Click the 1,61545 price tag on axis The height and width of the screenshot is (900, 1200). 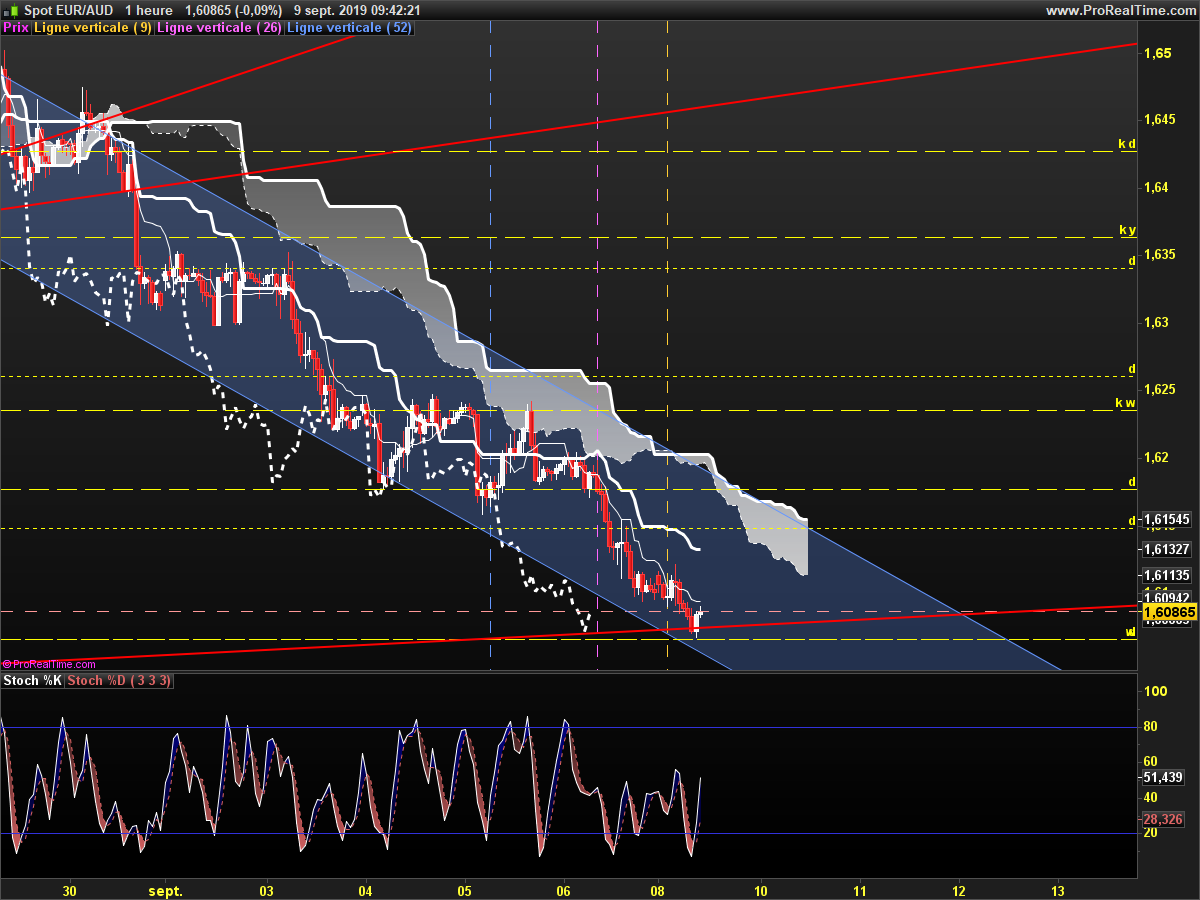[1166, 520]
